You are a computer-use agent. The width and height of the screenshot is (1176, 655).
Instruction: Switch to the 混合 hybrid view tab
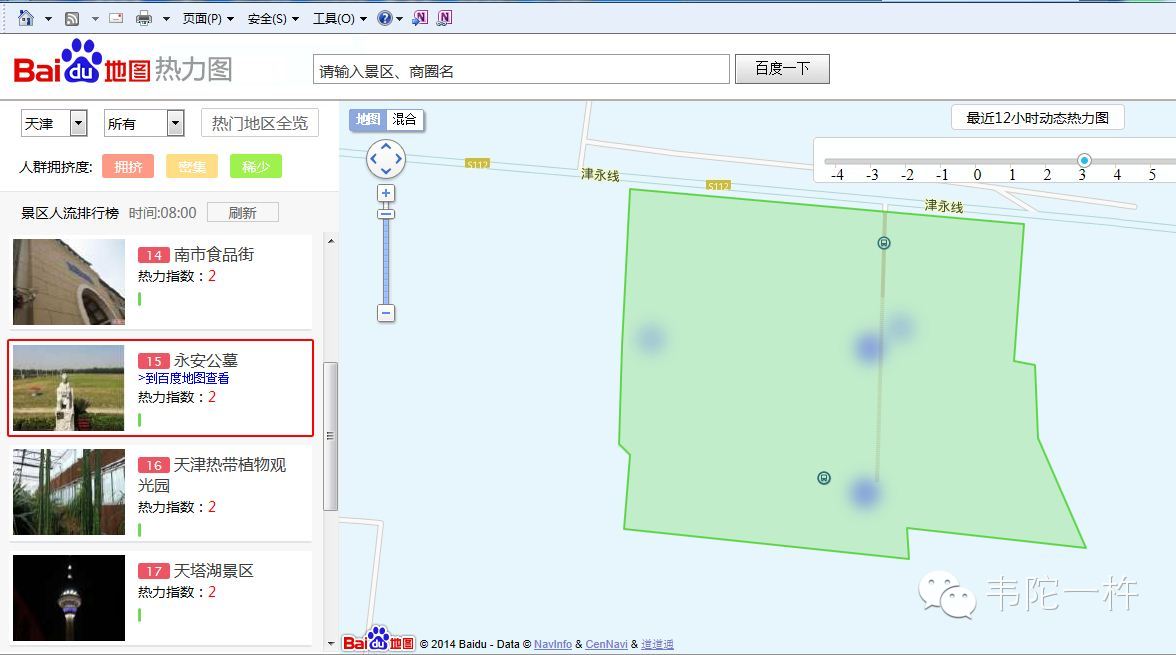pos(404,119)
